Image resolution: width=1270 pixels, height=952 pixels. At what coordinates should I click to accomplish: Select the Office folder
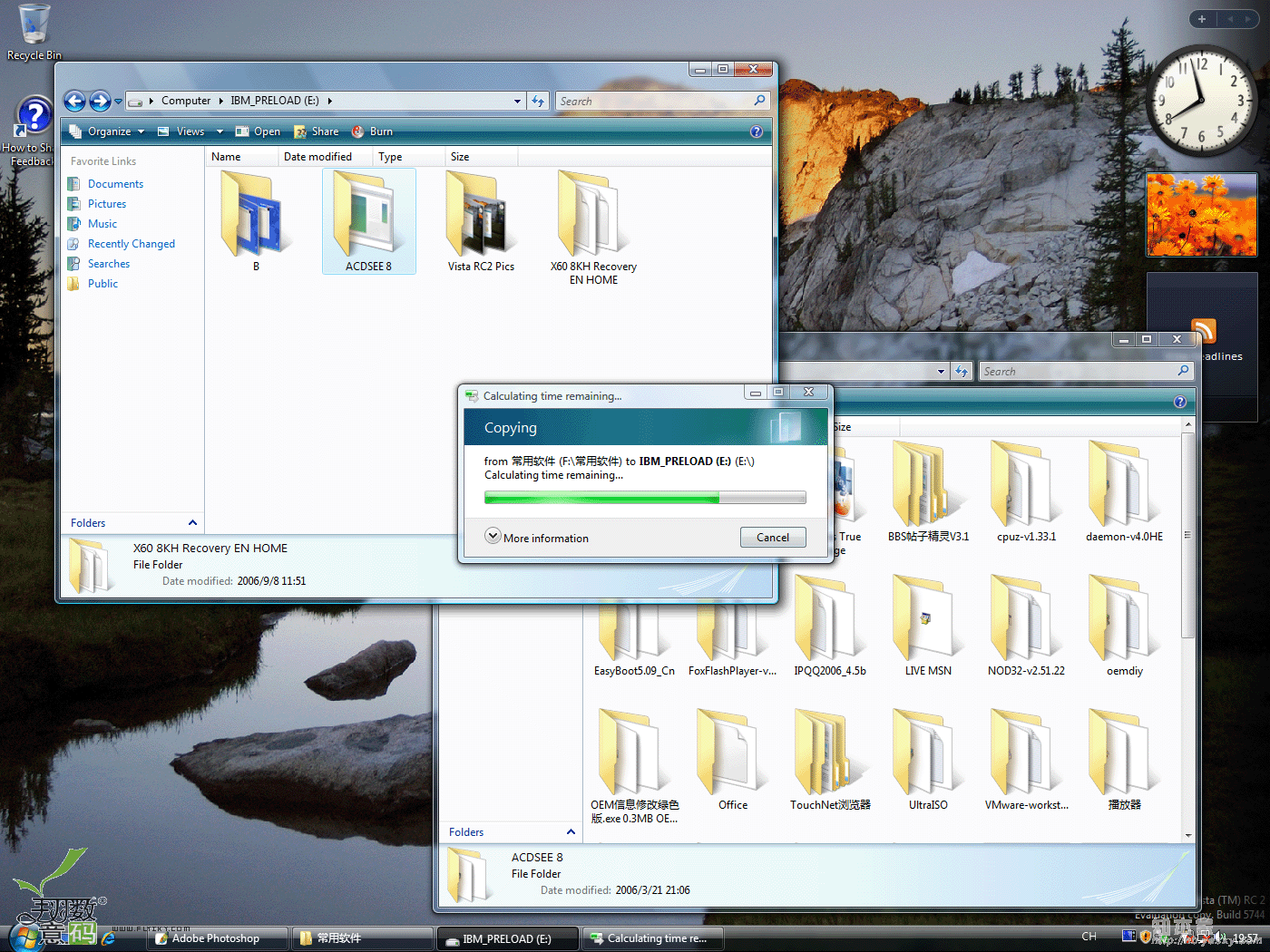click(732, 760)
